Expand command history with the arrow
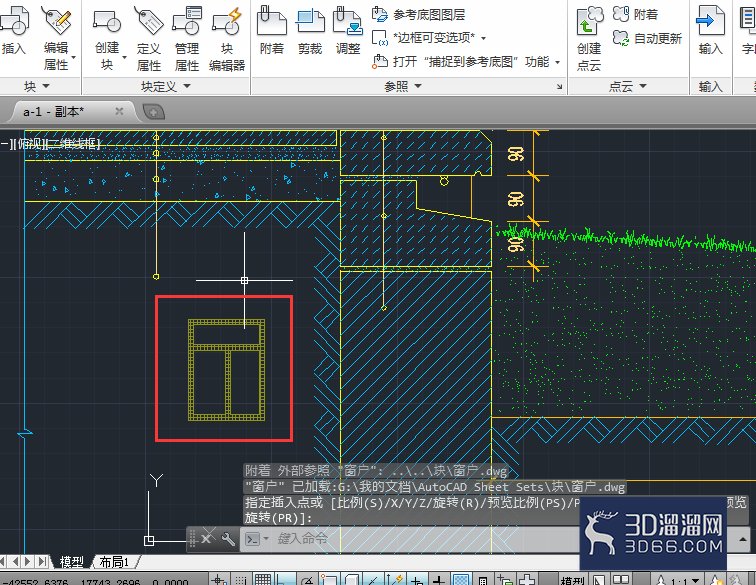 [742, 539]
